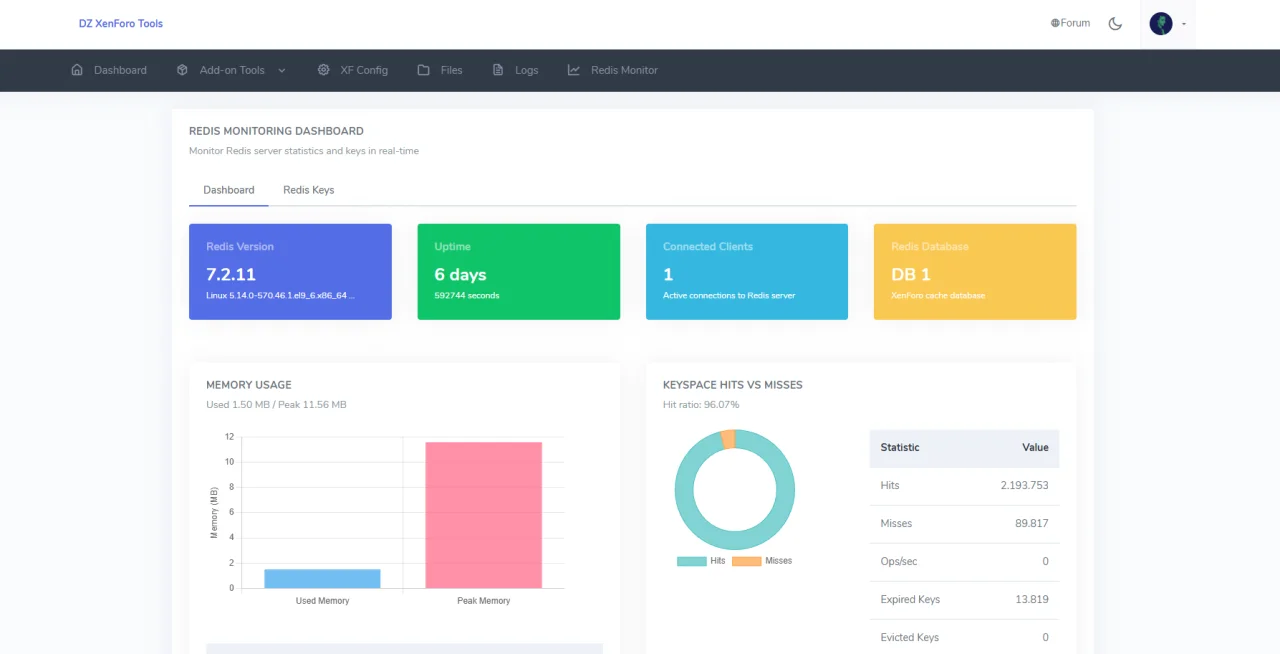Viewport: 1280px width, 654px height.
Task: Open the DZ XenForo Tools home link
Action: pyautogui.click(x=121, y=23)
